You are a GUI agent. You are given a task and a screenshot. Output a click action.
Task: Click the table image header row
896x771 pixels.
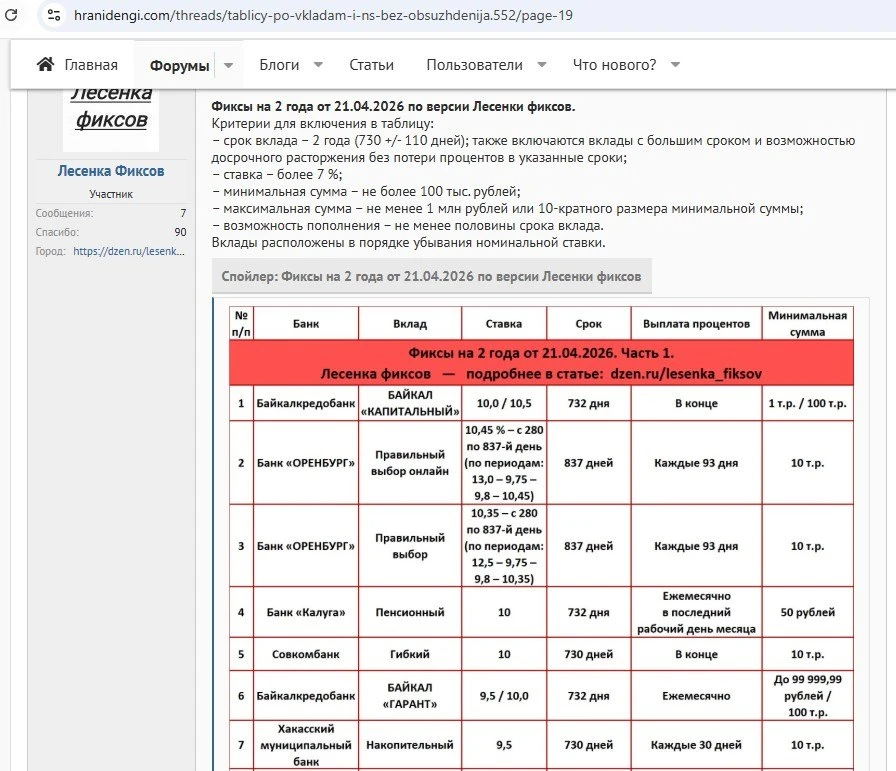click(x=541, y=323)
